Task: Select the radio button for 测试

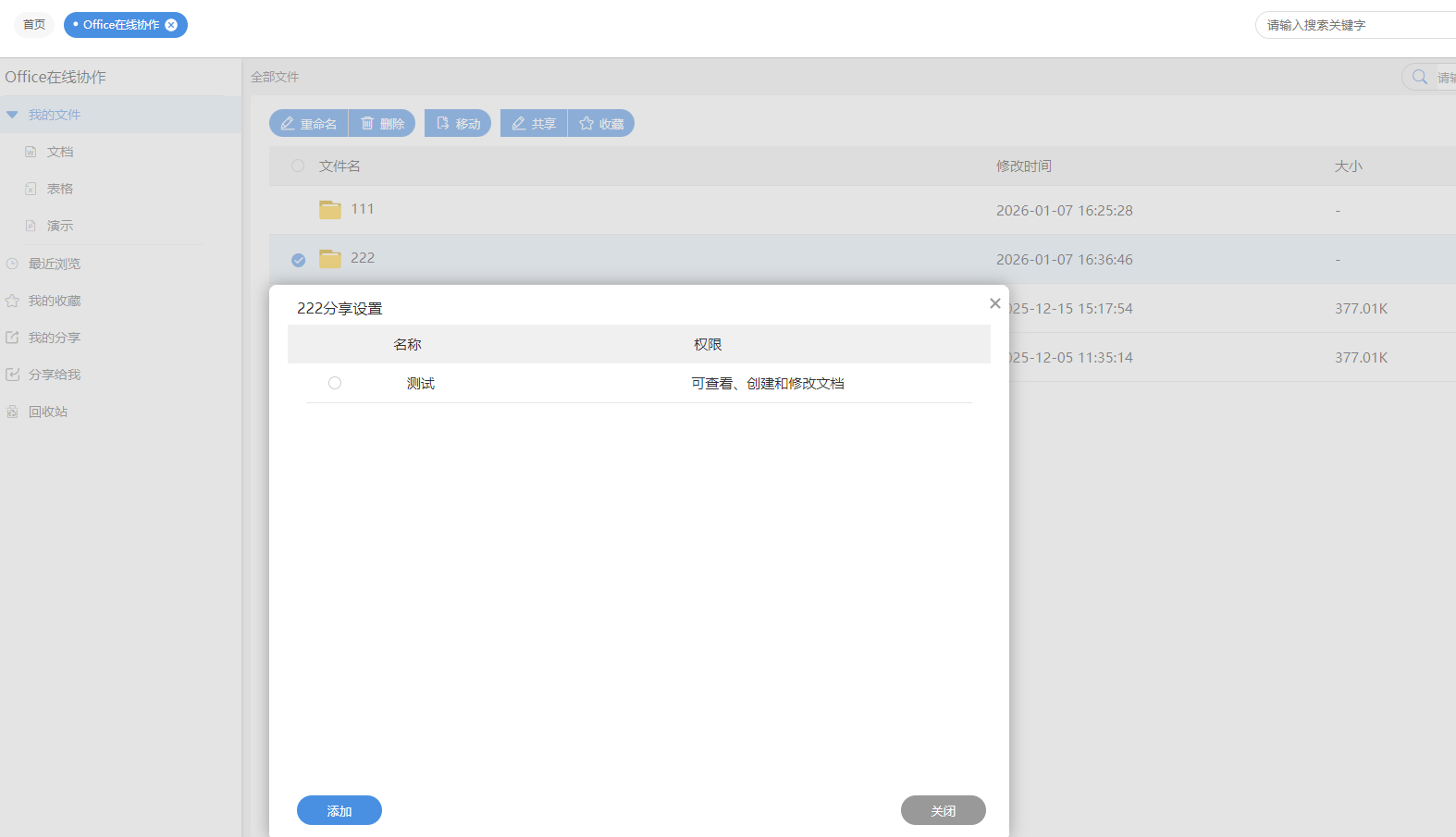Action: point(335,383)
